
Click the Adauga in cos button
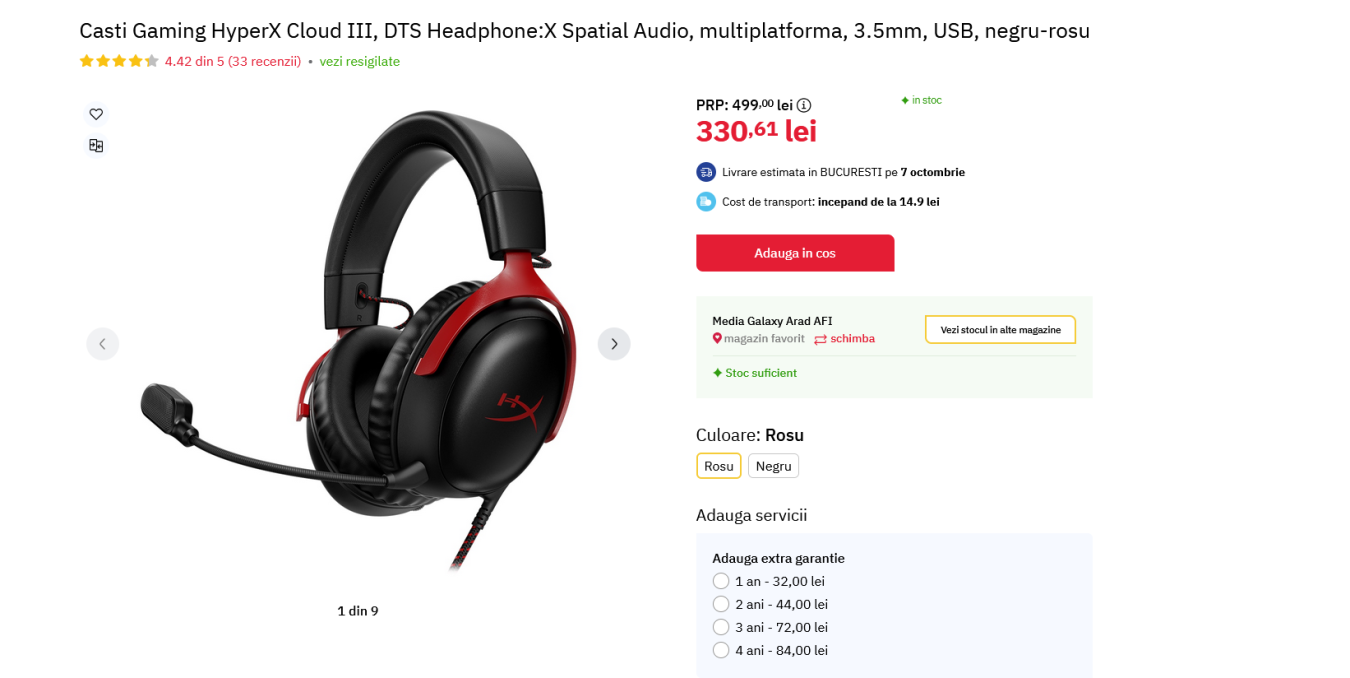[x=795, y=253]
